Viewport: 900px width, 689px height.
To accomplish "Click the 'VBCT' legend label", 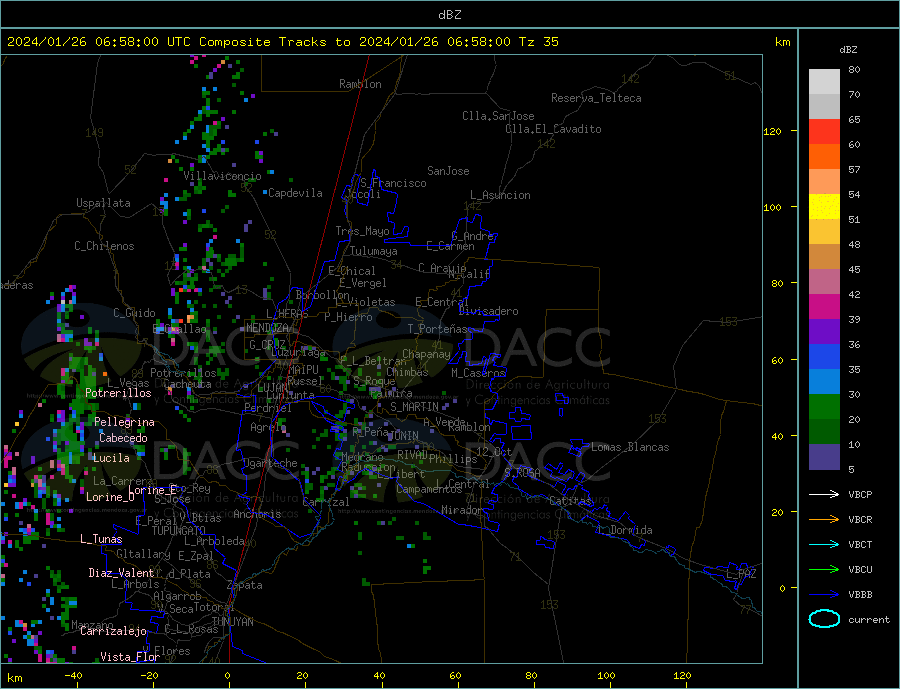I will click(x=860, y=544).
